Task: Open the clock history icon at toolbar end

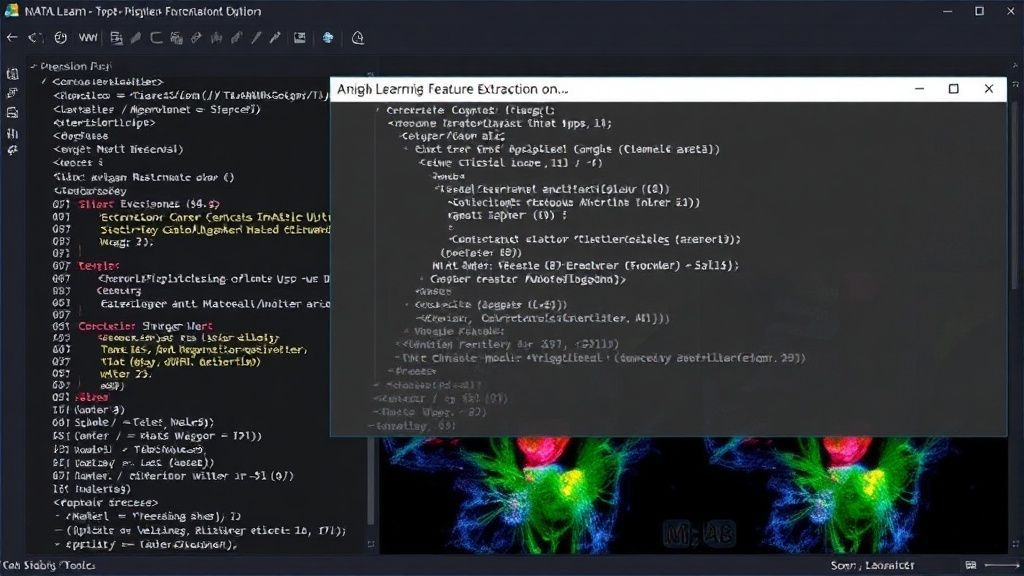Action: pos(357,38)
